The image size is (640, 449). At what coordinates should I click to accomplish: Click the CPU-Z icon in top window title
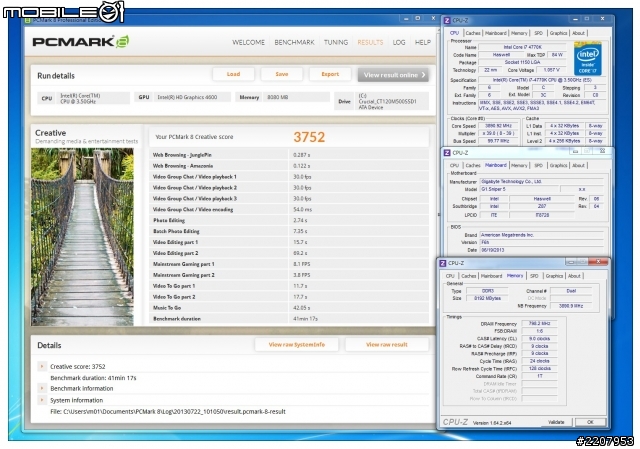pyautogui.click(x=447, y=20)
